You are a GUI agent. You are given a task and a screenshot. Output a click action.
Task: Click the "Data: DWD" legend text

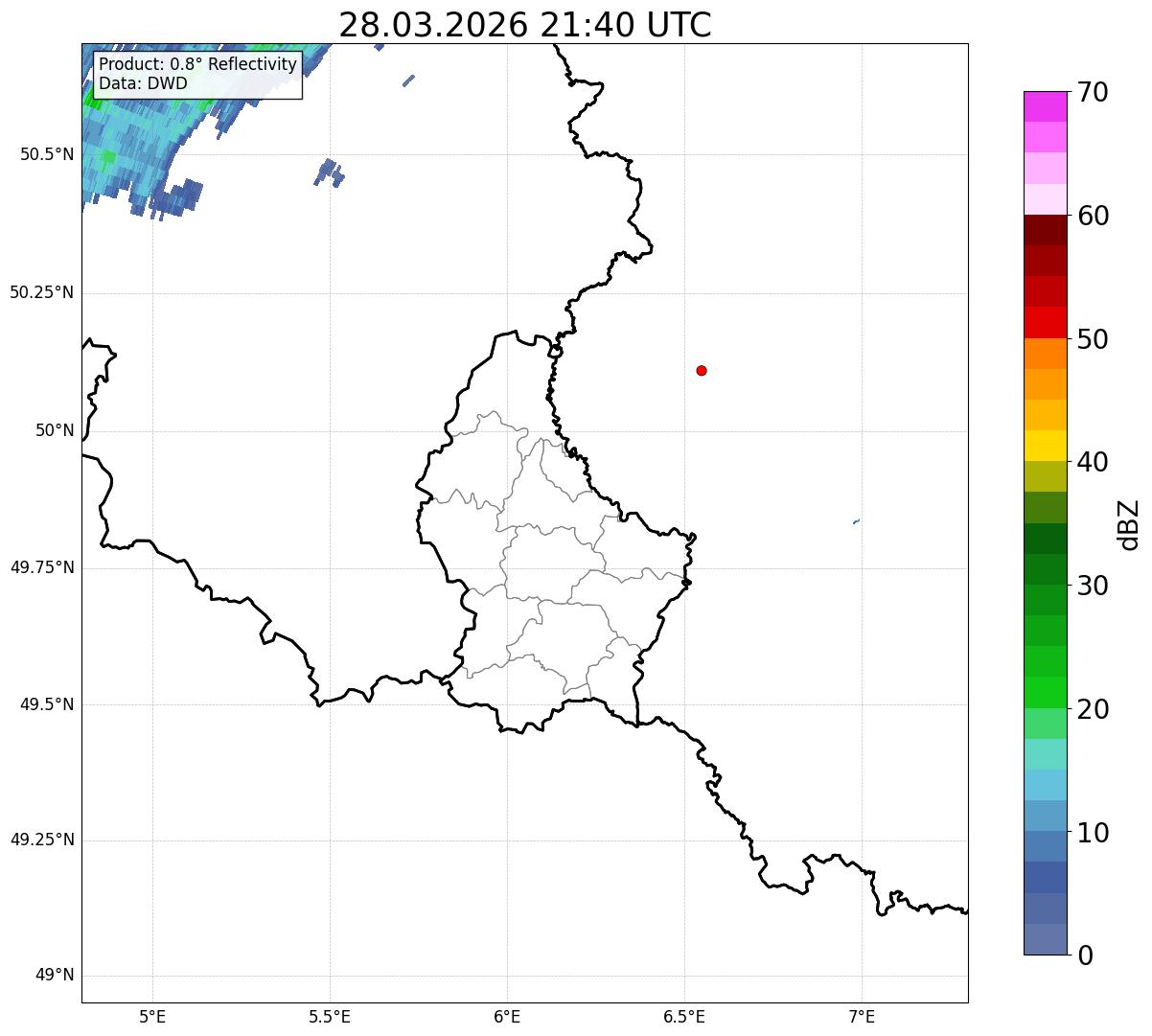pos(143,83)
